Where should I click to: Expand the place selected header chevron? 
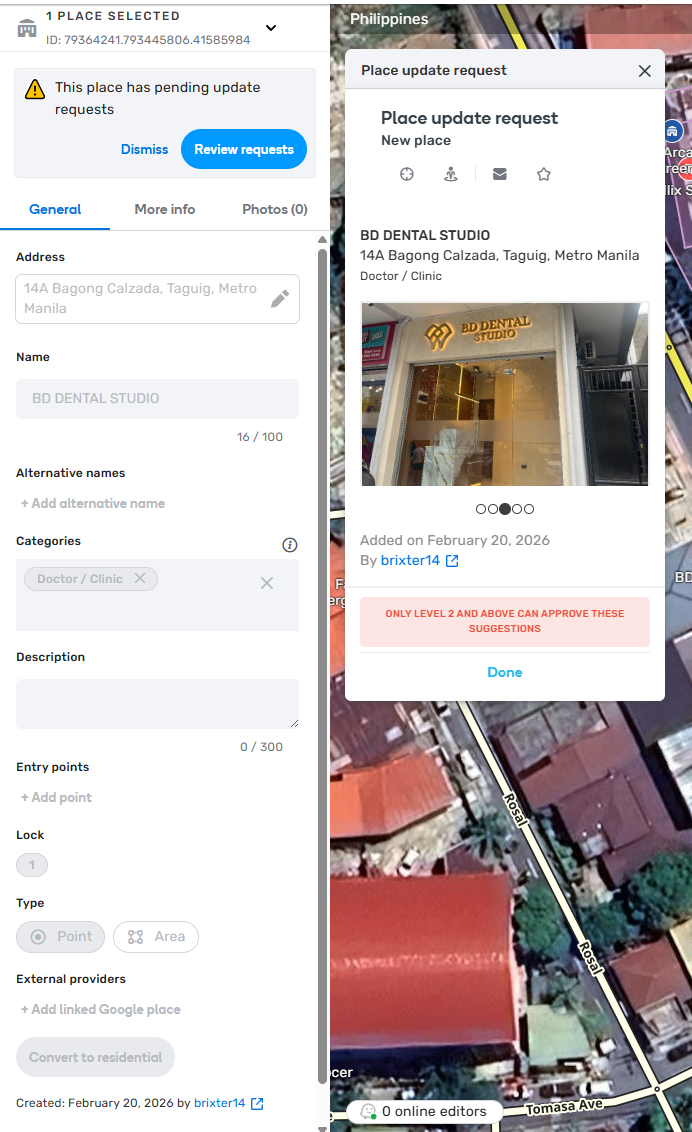click(270, 28)
